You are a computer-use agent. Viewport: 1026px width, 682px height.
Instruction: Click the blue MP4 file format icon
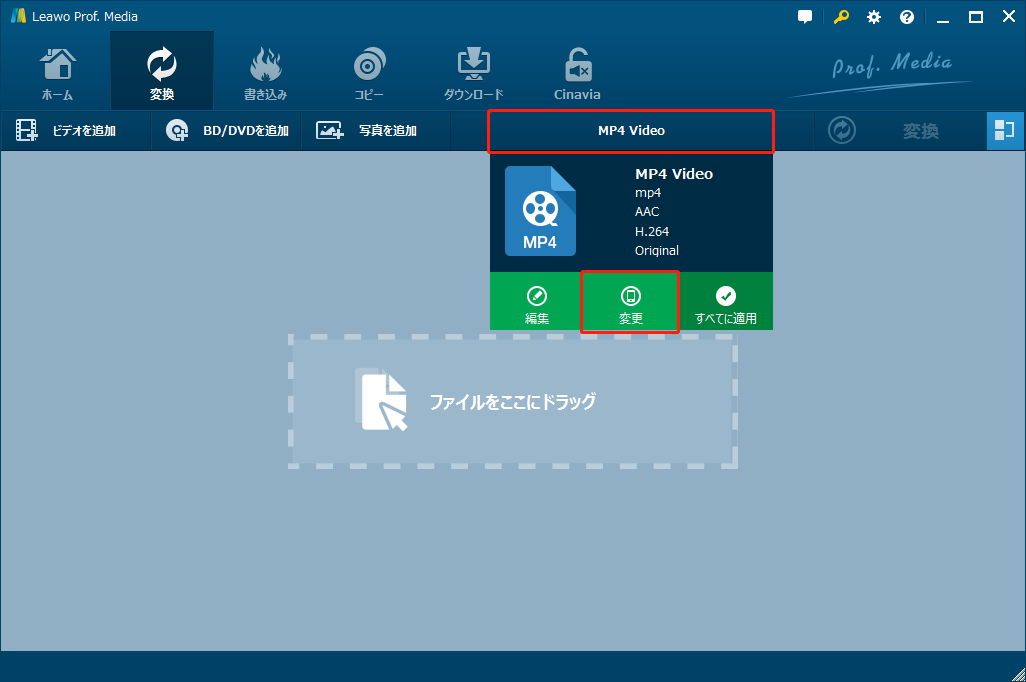click(x=540, y=211)
